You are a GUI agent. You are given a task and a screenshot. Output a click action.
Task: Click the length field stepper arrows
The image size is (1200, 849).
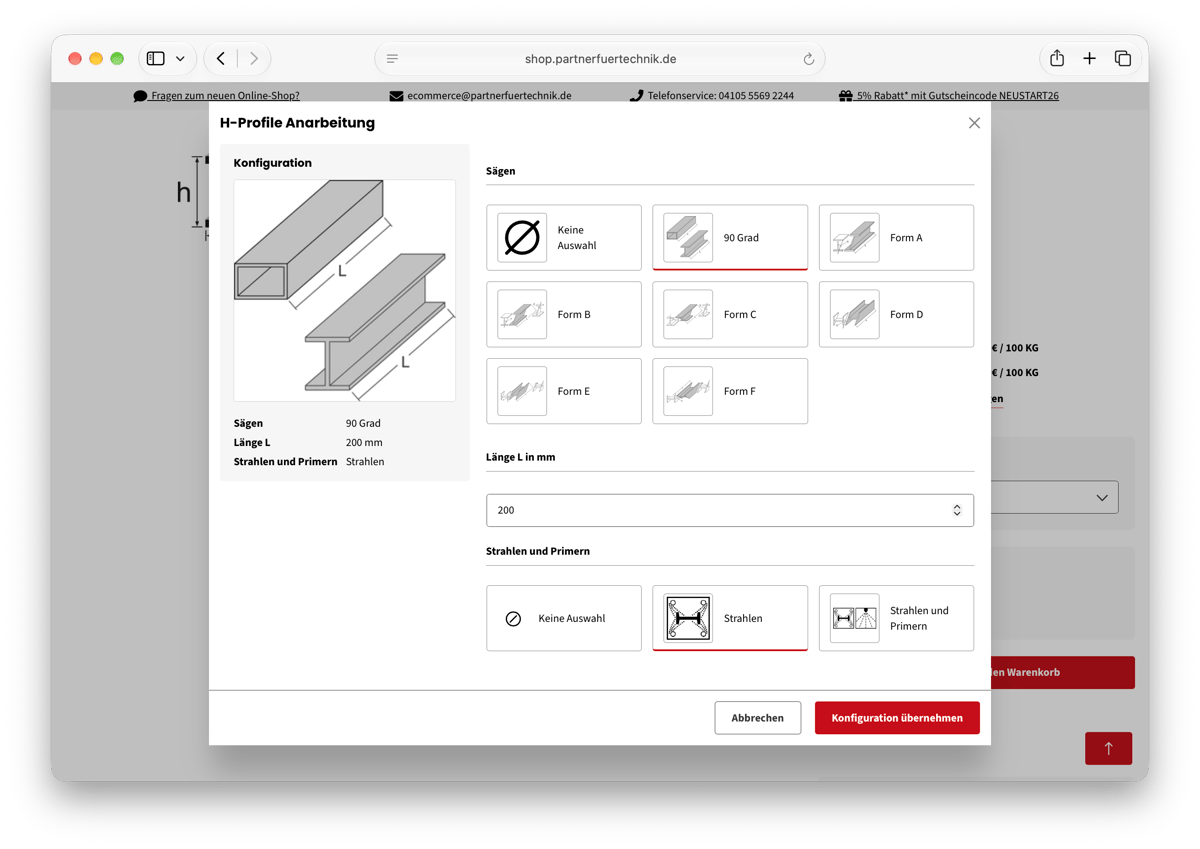tap(957, 510)
